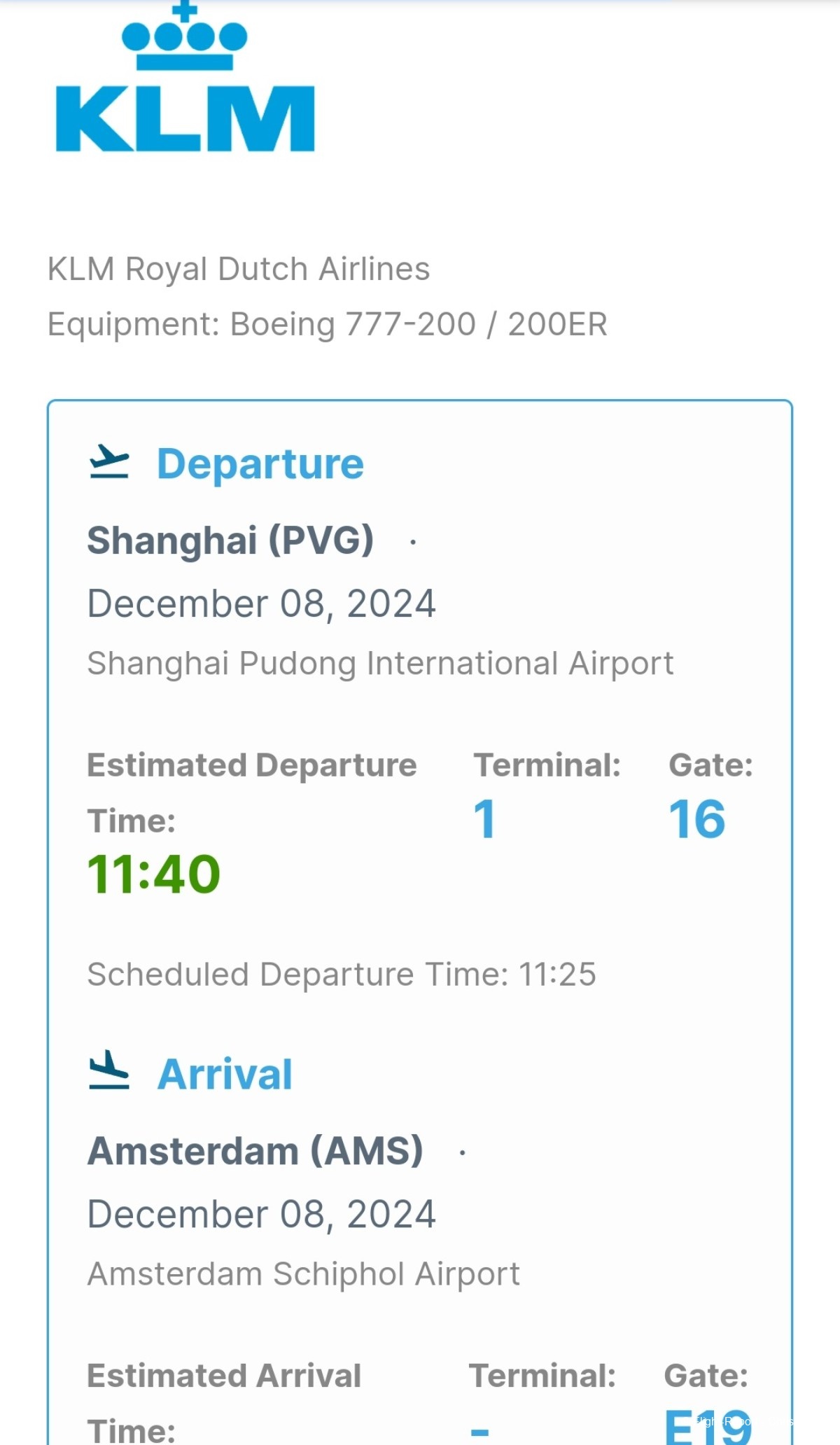Click scheduled departure time 11:25 text
The height and width of the screenshot is (1445, 840).
(x=342, y=974)
